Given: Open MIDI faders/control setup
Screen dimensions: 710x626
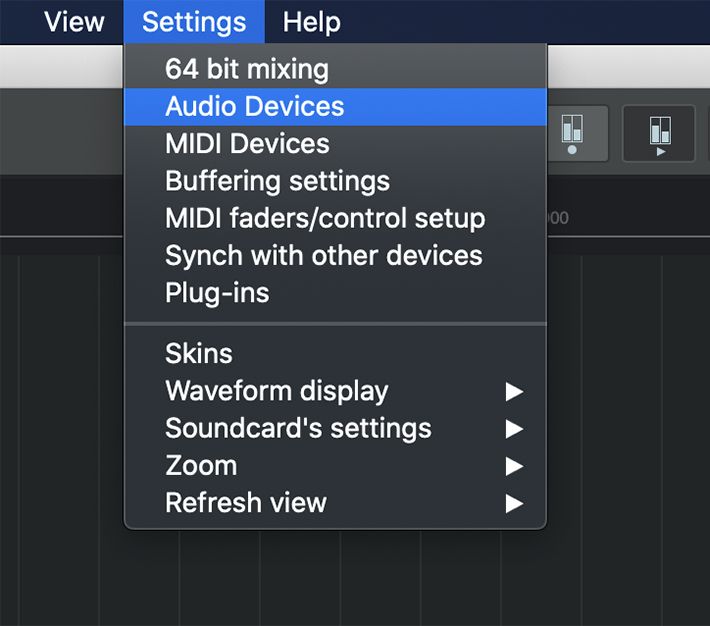Looking at the screenshot, I should point(335,218).
